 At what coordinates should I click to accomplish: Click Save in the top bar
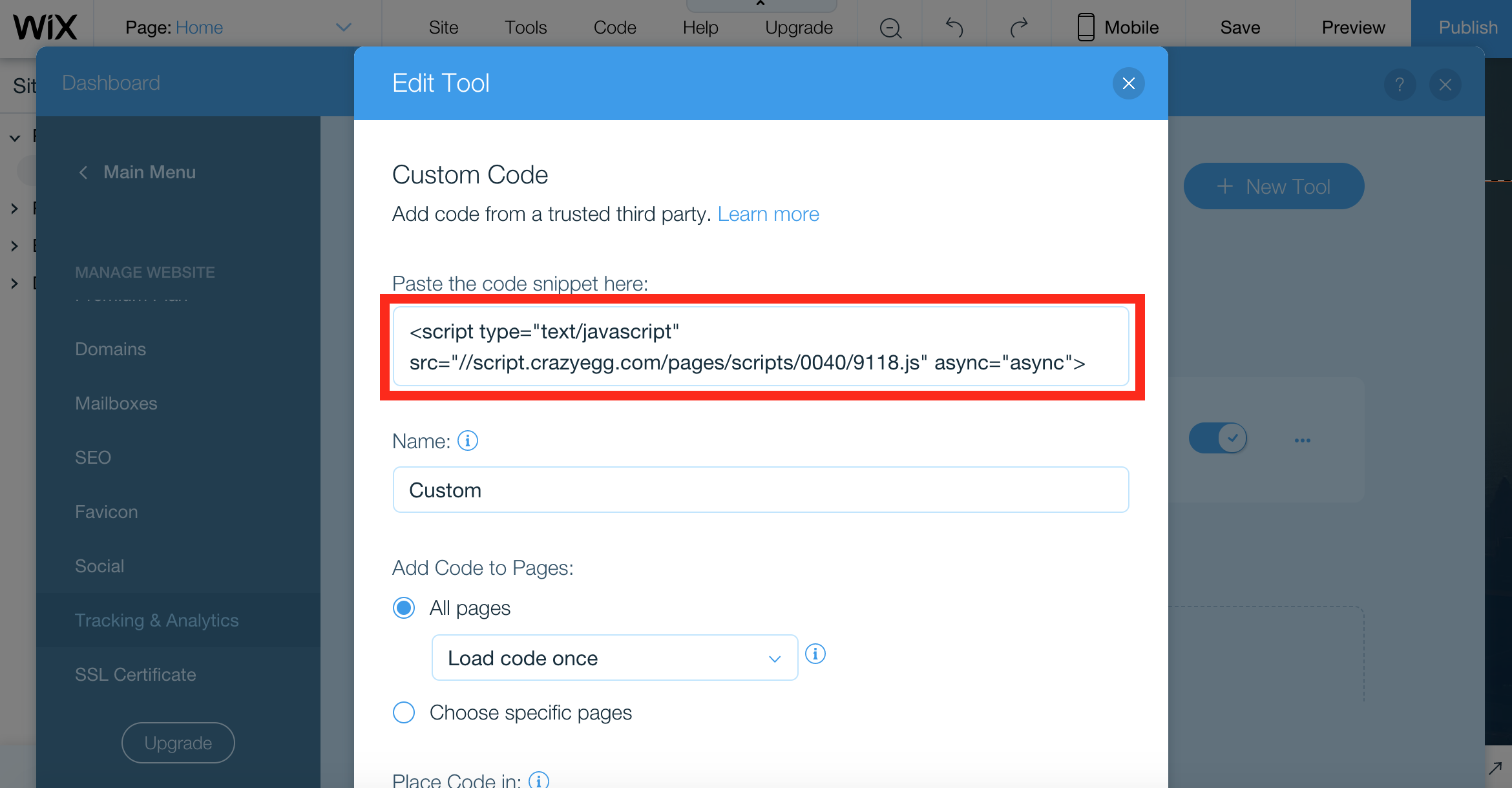(x=1240, y=27)
